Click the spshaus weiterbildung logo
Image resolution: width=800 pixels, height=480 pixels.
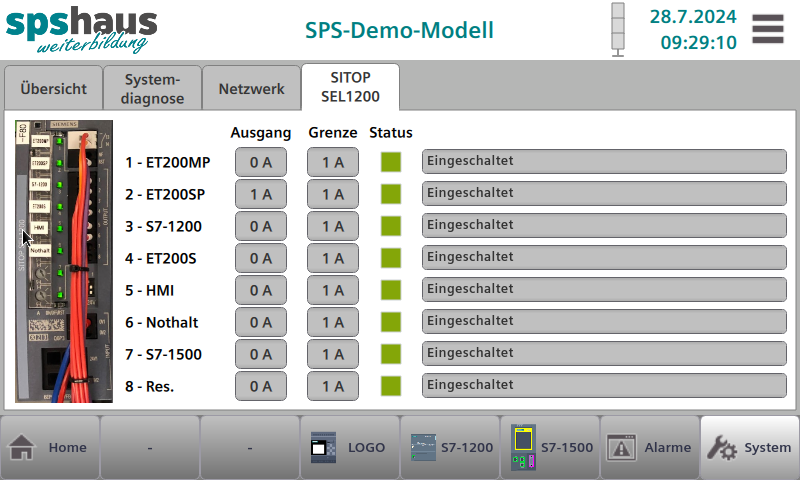[82, 30]
